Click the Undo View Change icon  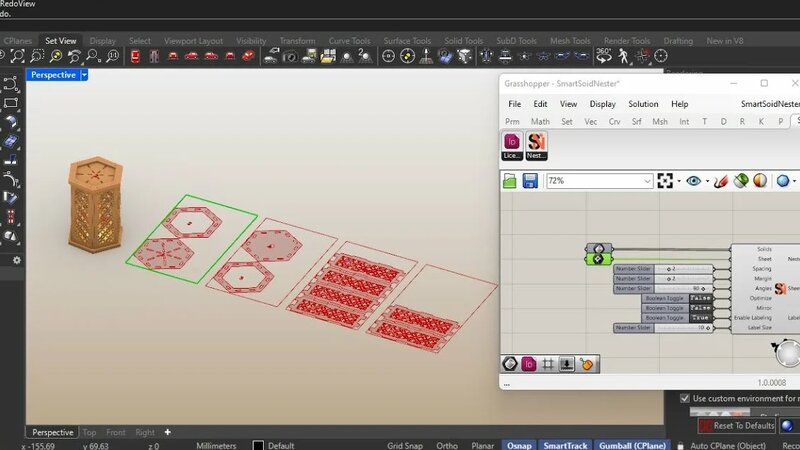coord(74,56)
